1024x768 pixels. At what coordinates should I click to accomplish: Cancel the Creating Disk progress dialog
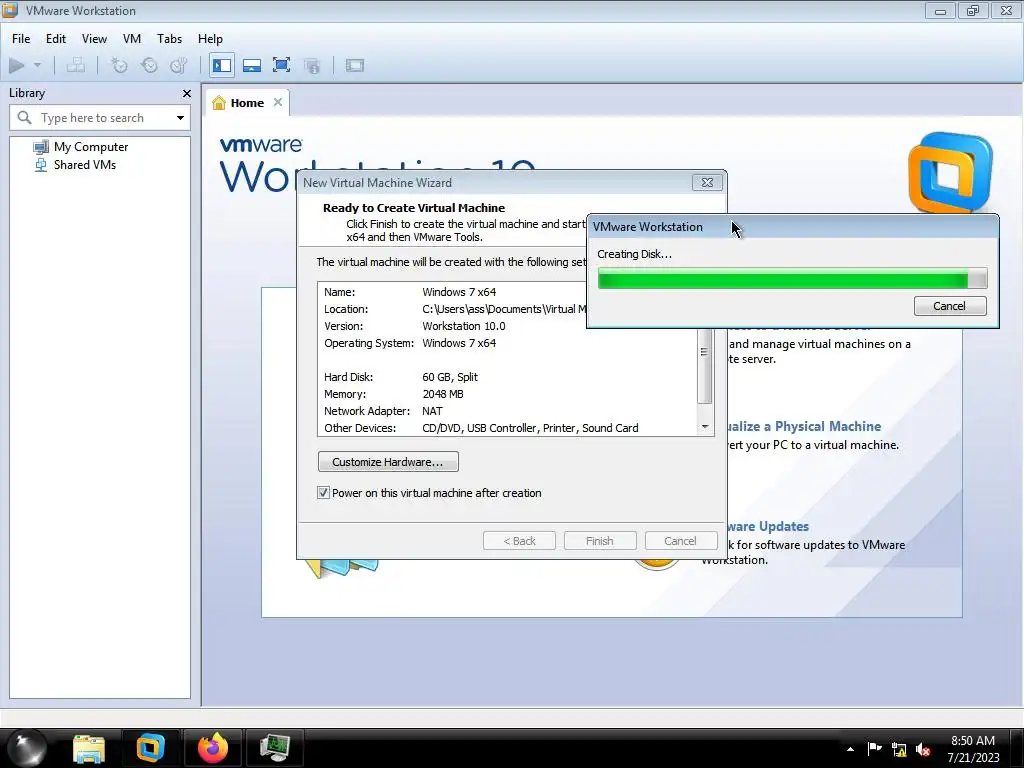(x=950, y=306)
